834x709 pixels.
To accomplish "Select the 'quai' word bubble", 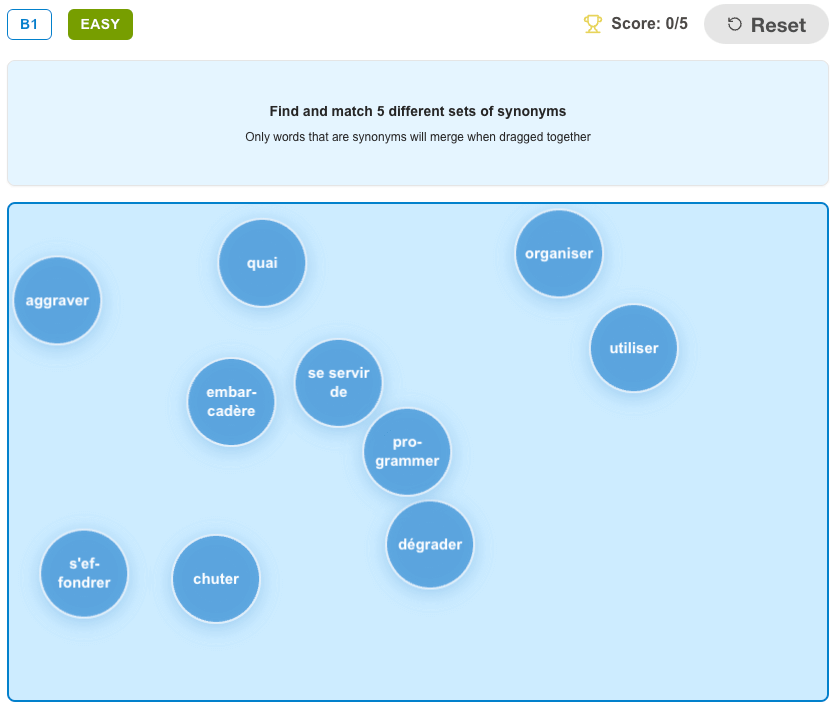I will (x=262, y=262).
